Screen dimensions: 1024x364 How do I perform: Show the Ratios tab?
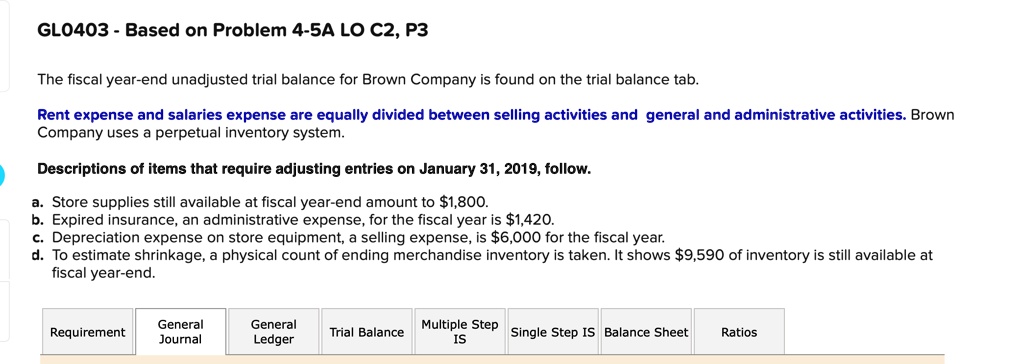(x=739, y=332)
